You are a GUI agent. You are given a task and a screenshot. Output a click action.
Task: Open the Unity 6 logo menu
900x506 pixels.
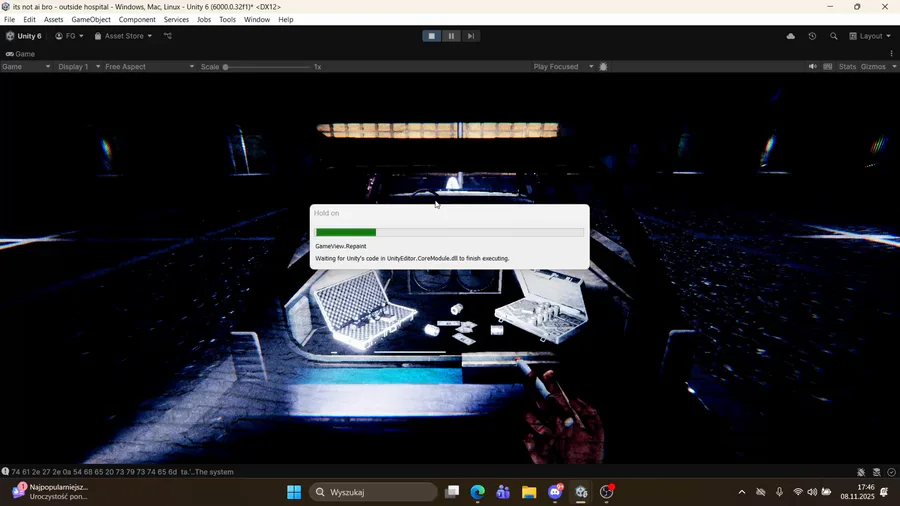point(24,36)
